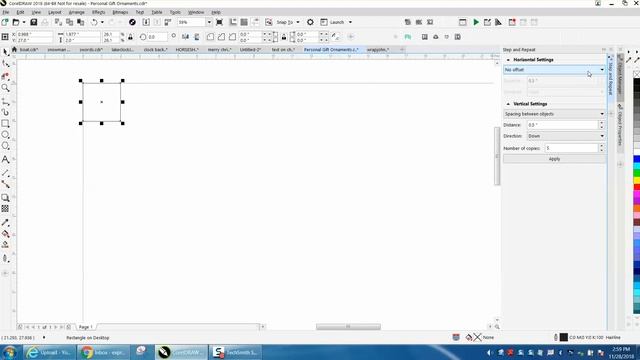Collapse the Vertical Settings section
Viewport: 640px width, 360px height.
pyautogui.click(x=508, y=104)
